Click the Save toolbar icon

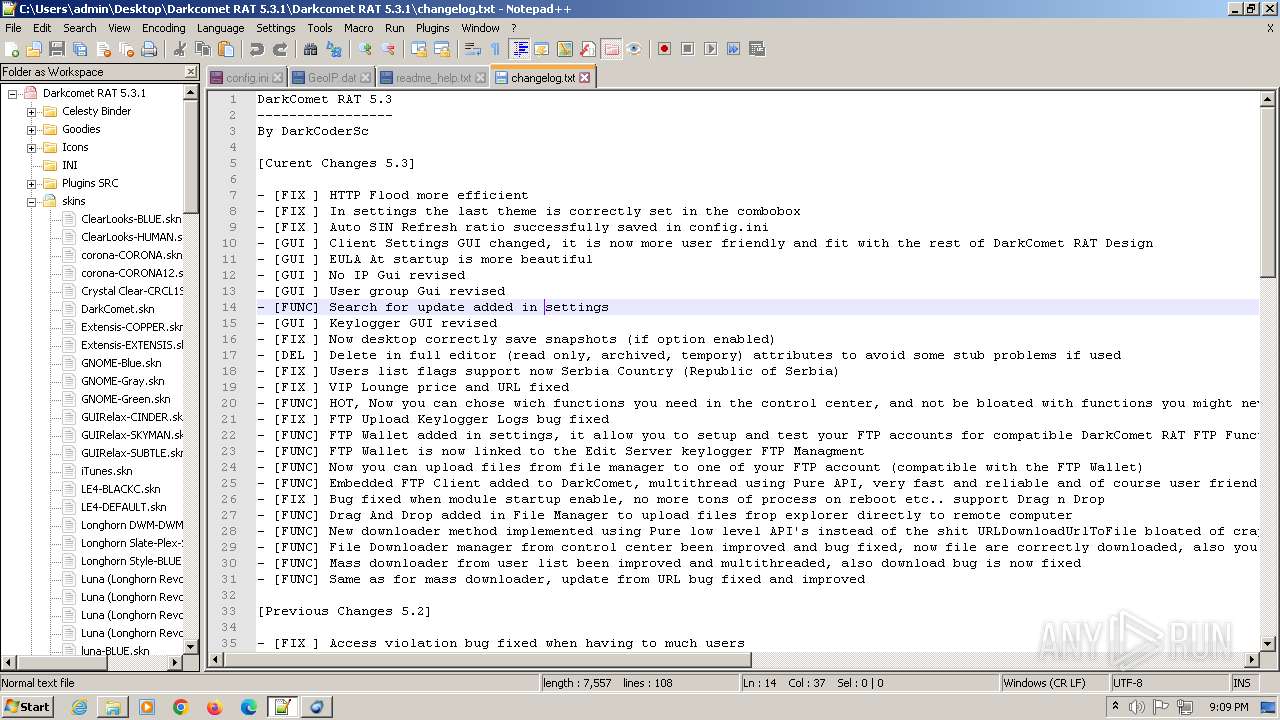[57, 49]
